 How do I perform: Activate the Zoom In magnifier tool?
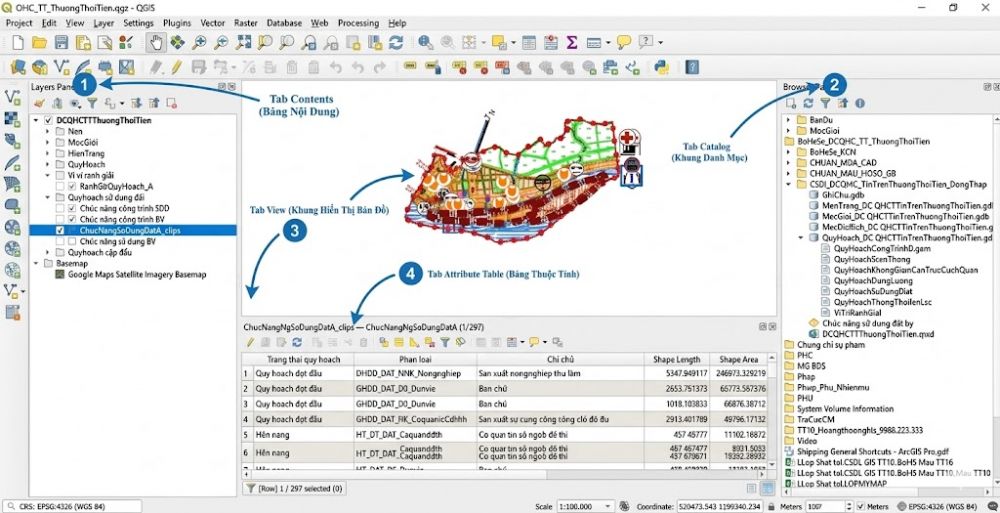pos(200,43)
